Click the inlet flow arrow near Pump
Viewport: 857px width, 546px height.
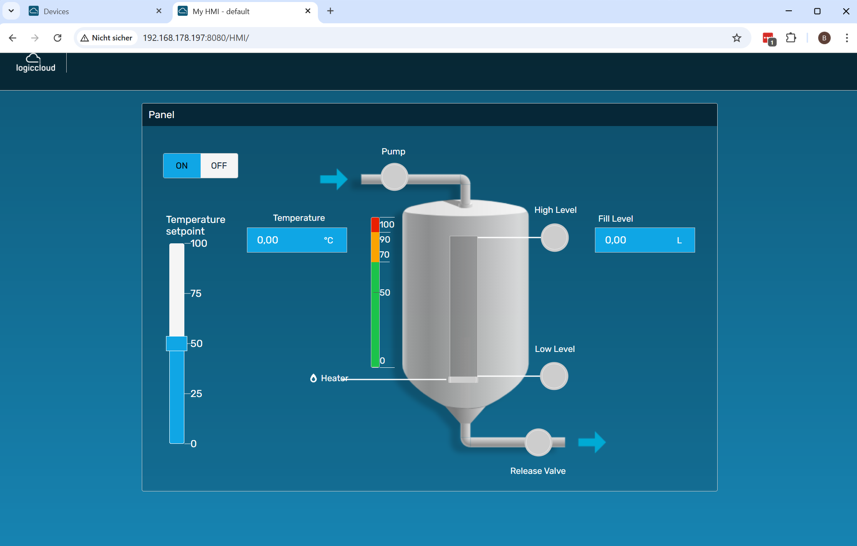(333, 179)
